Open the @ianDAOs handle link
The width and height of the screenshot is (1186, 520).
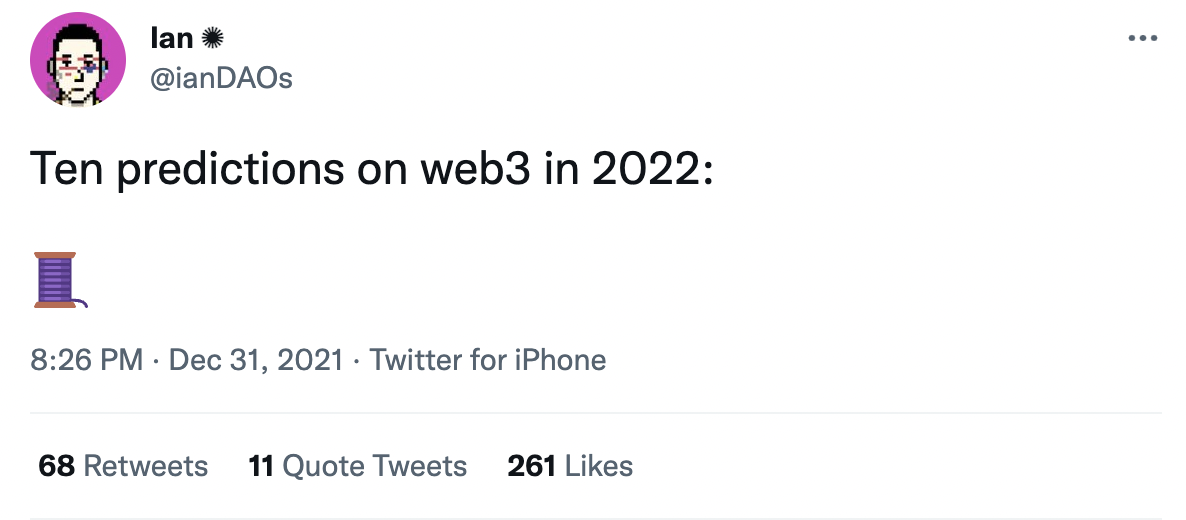221,77
